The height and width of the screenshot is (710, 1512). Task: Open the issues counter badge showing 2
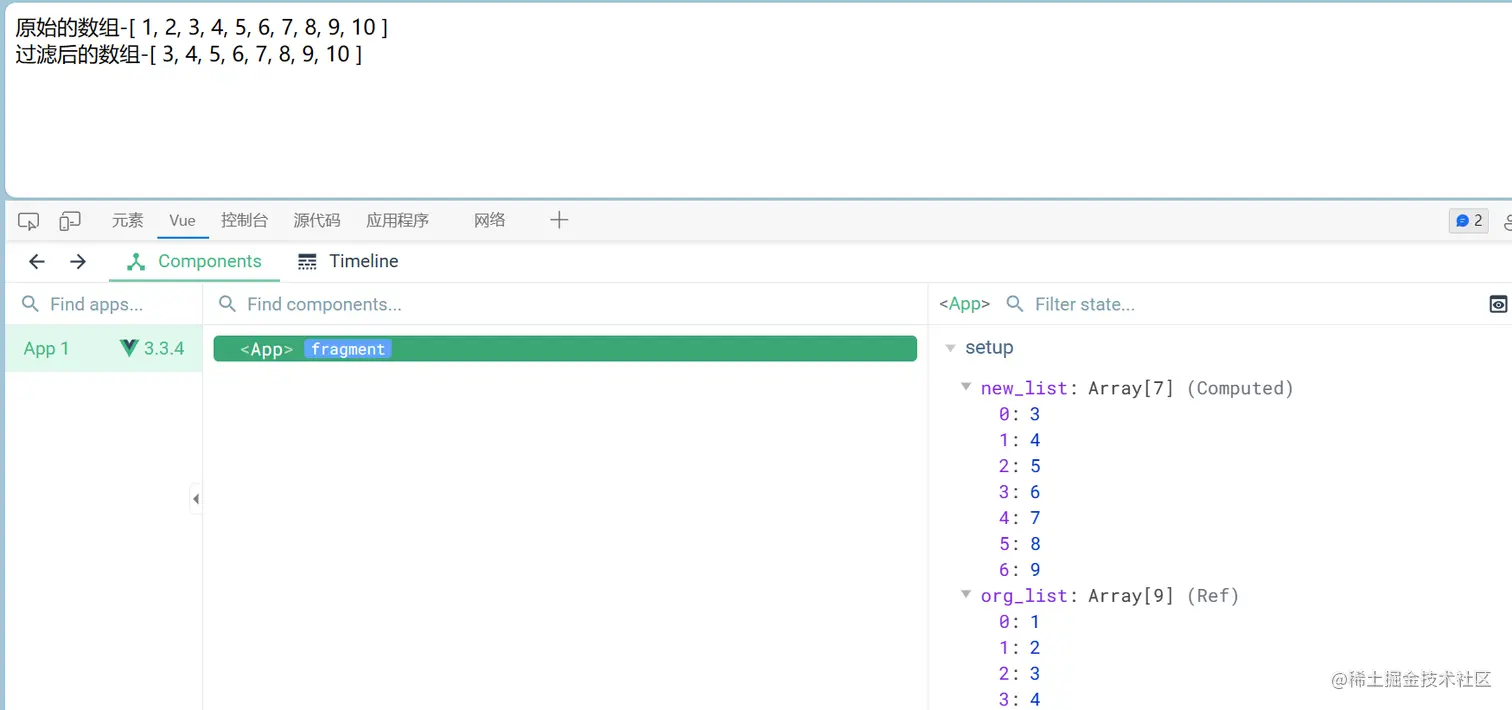coord(1468,221)
